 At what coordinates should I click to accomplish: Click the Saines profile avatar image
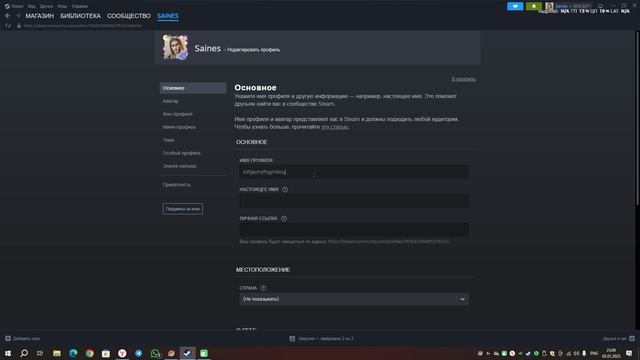click(x=176, y=48)
